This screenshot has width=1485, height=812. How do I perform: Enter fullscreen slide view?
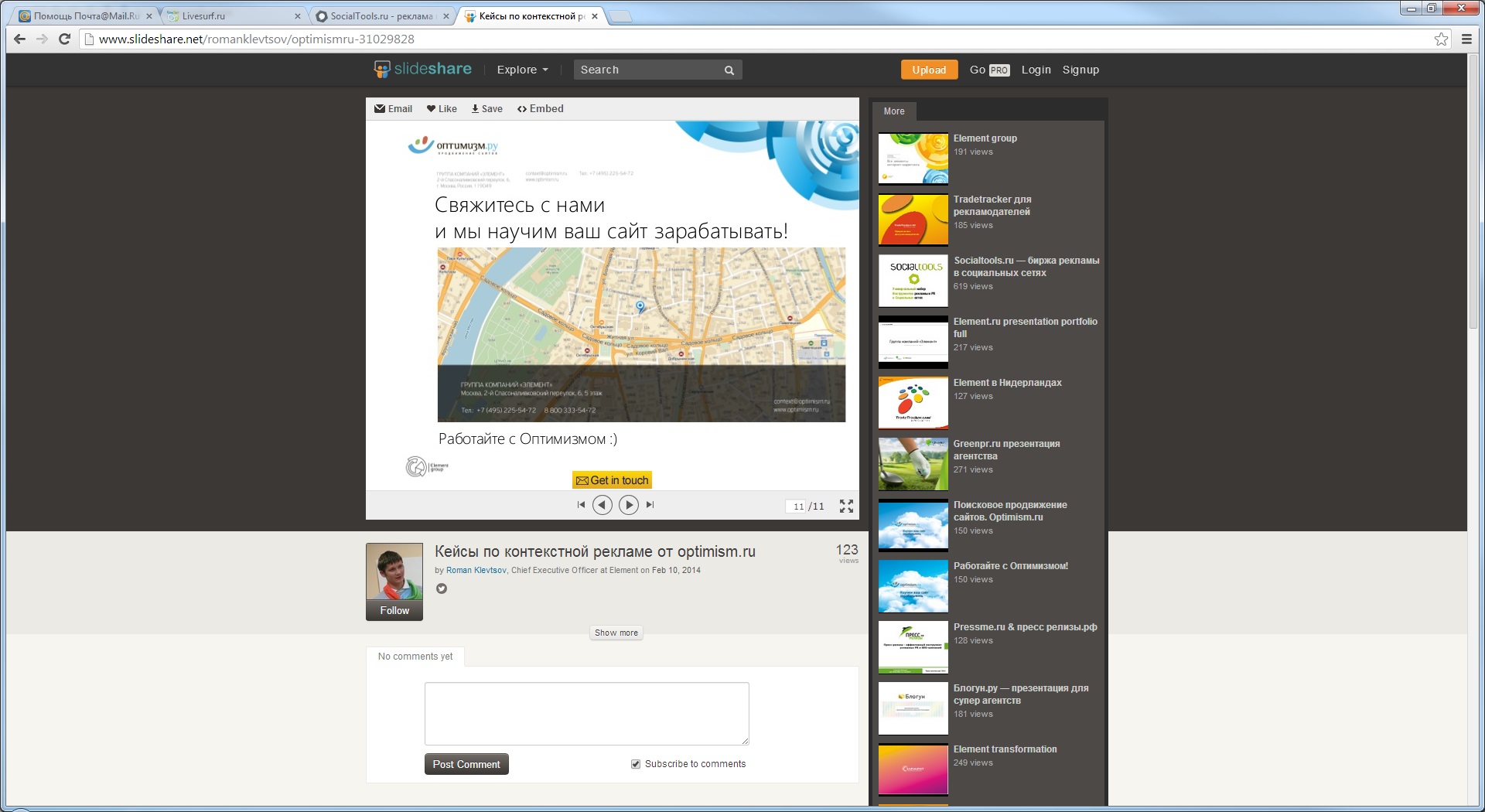(x=847, y=506)
